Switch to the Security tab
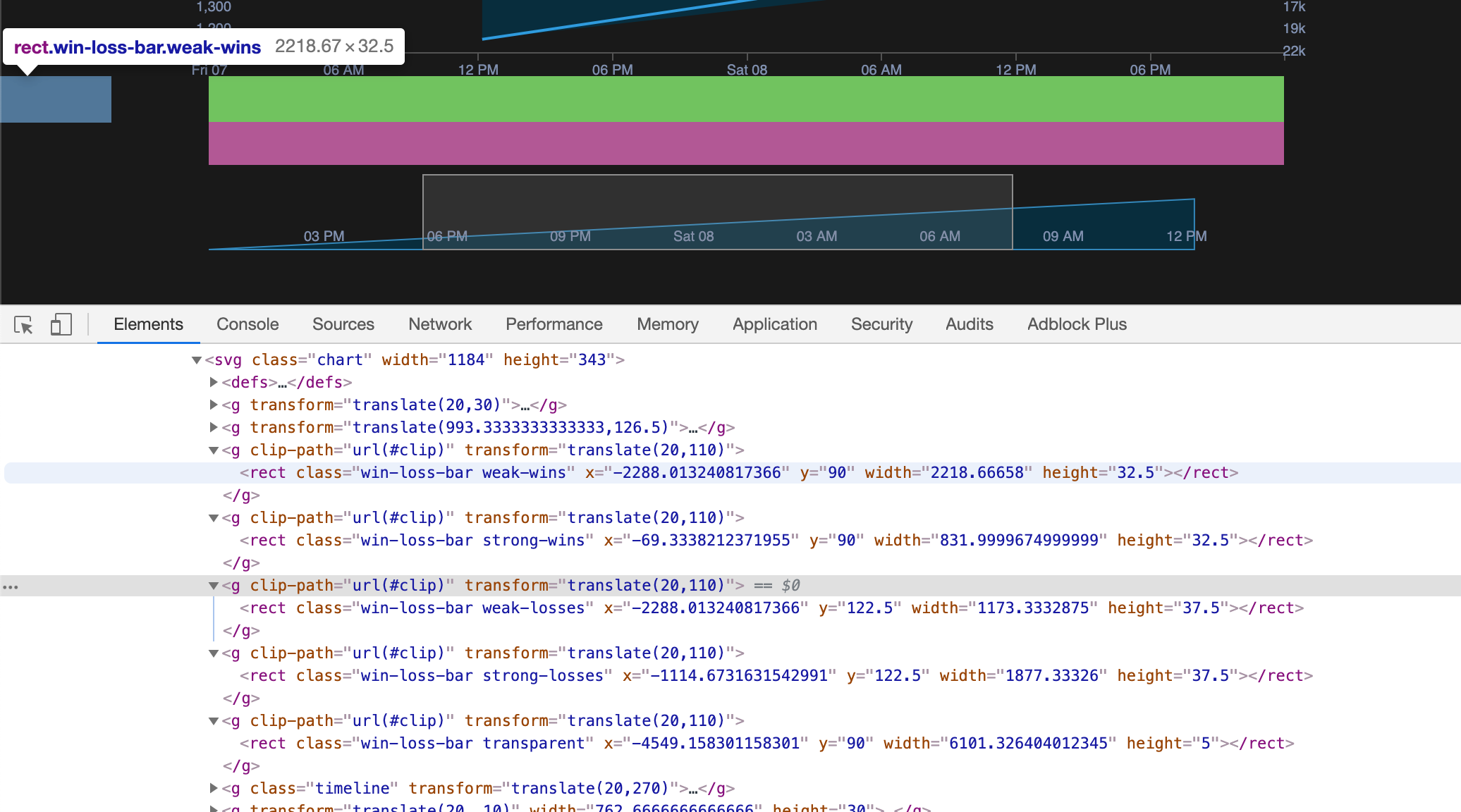 [x=881, y=324]
